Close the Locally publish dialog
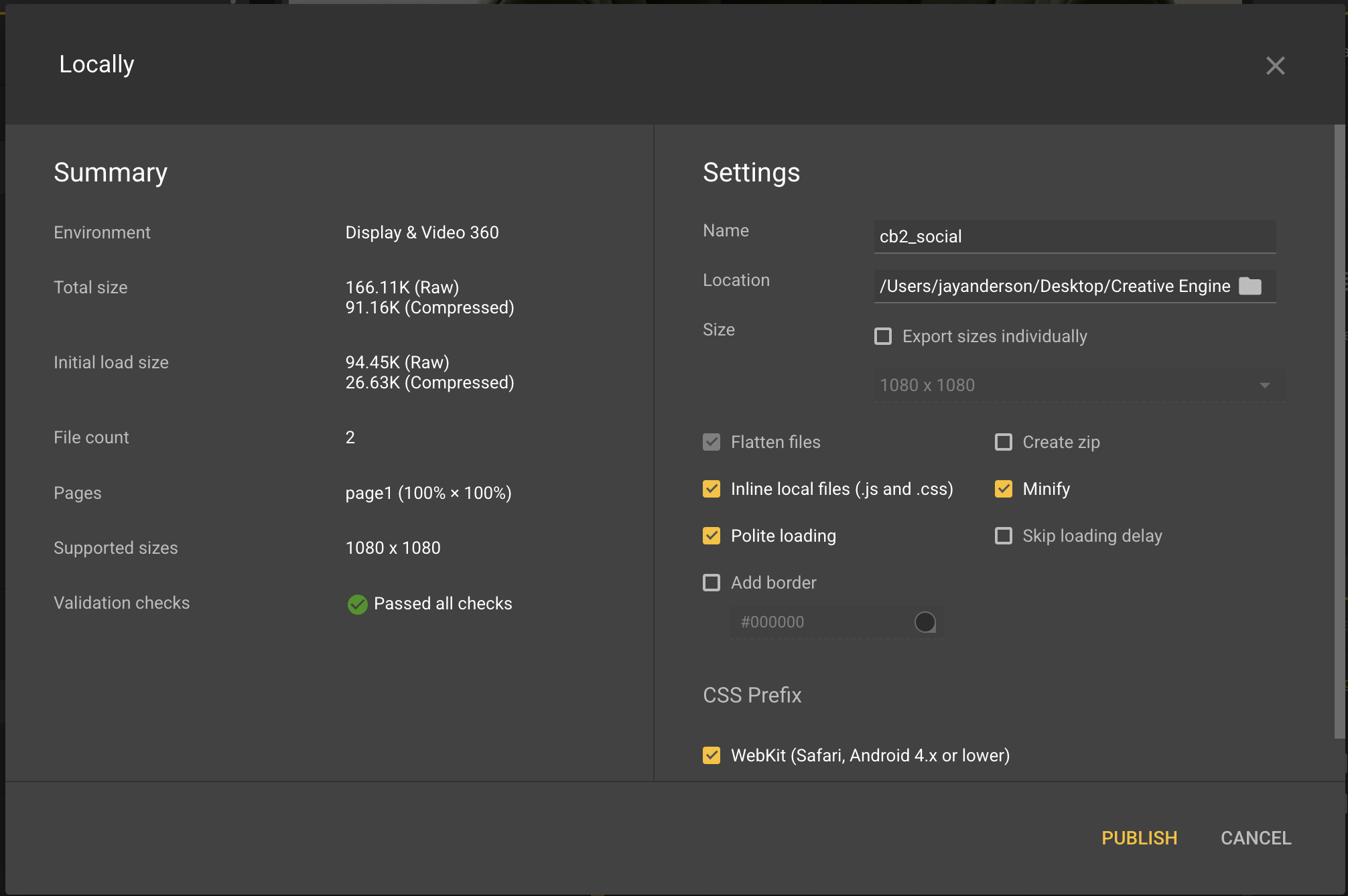 click(x=1275, y=65)
